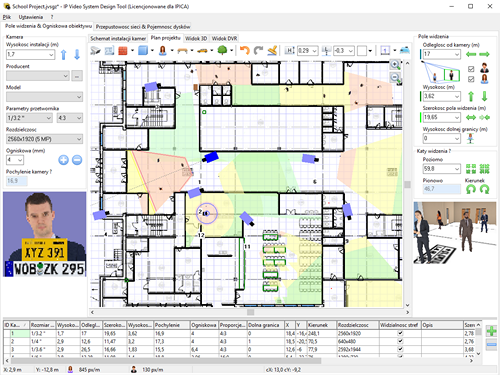Click the 3D preview thumbnail with people
Viewport: 500px width, 375px height.
pos(455,232)
